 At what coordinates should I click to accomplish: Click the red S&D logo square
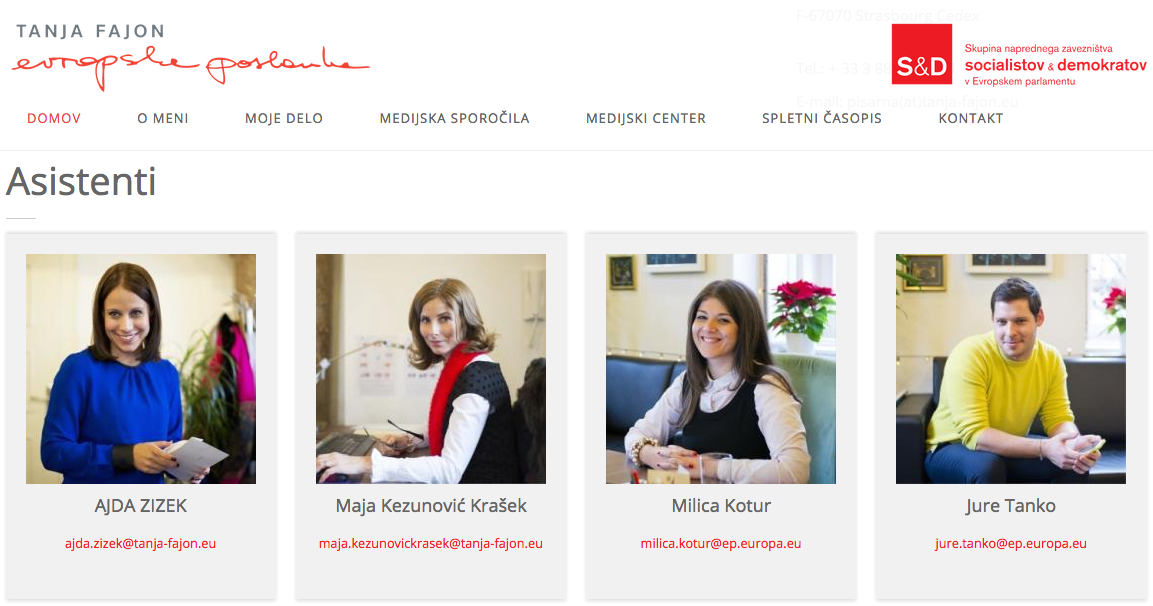tap(921, 54)
